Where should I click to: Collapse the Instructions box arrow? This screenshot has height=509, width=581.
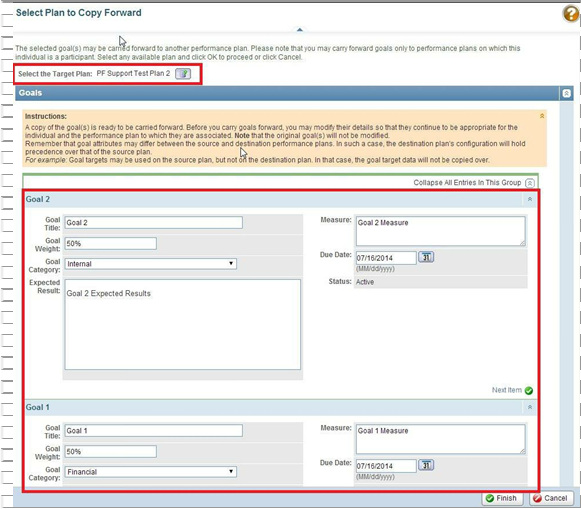(542, 116)
